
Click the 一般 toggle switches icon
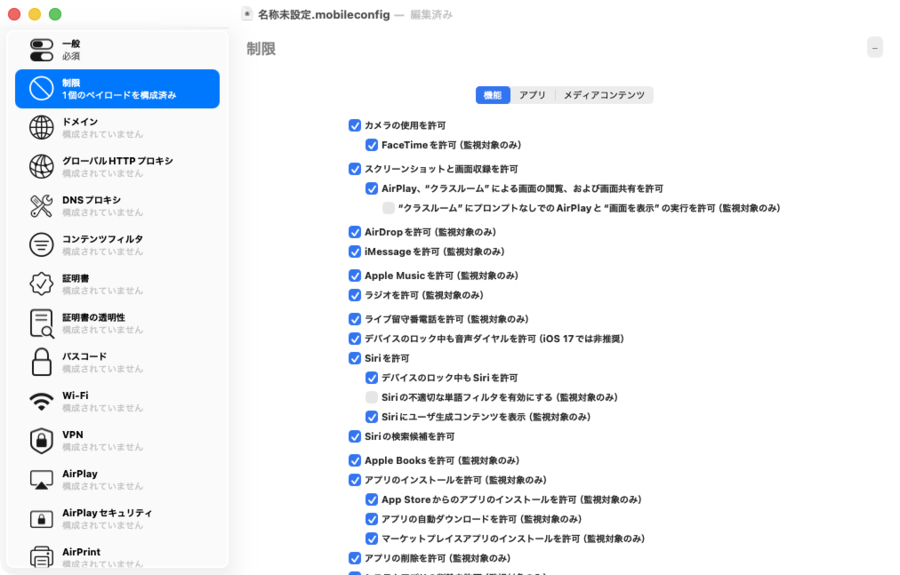tap(41, 50)
